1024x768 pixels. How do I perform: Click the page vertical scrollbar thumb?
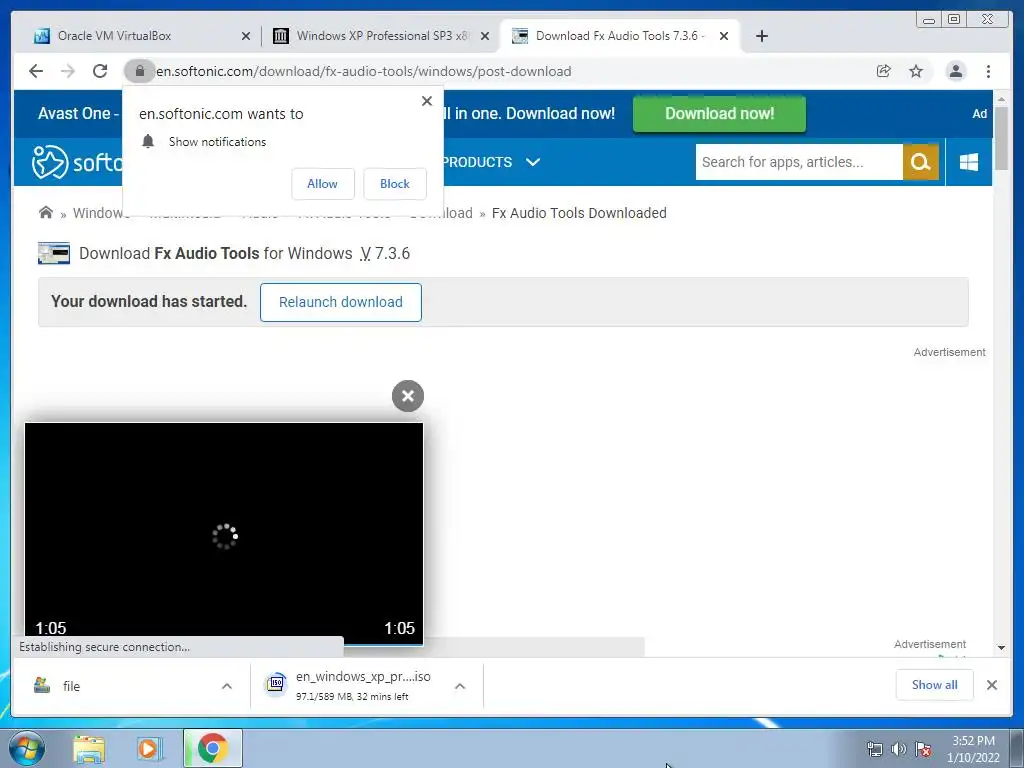1001,137
